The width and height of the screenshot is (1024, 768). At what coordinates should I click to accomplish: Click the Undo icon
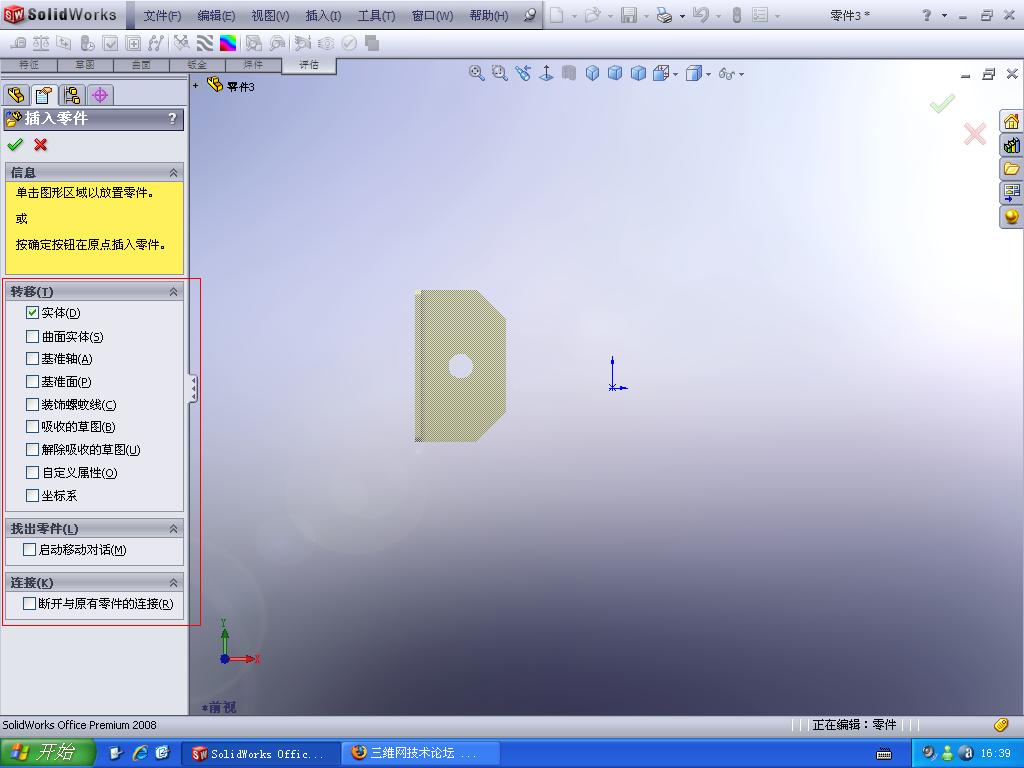click(701, 15)
